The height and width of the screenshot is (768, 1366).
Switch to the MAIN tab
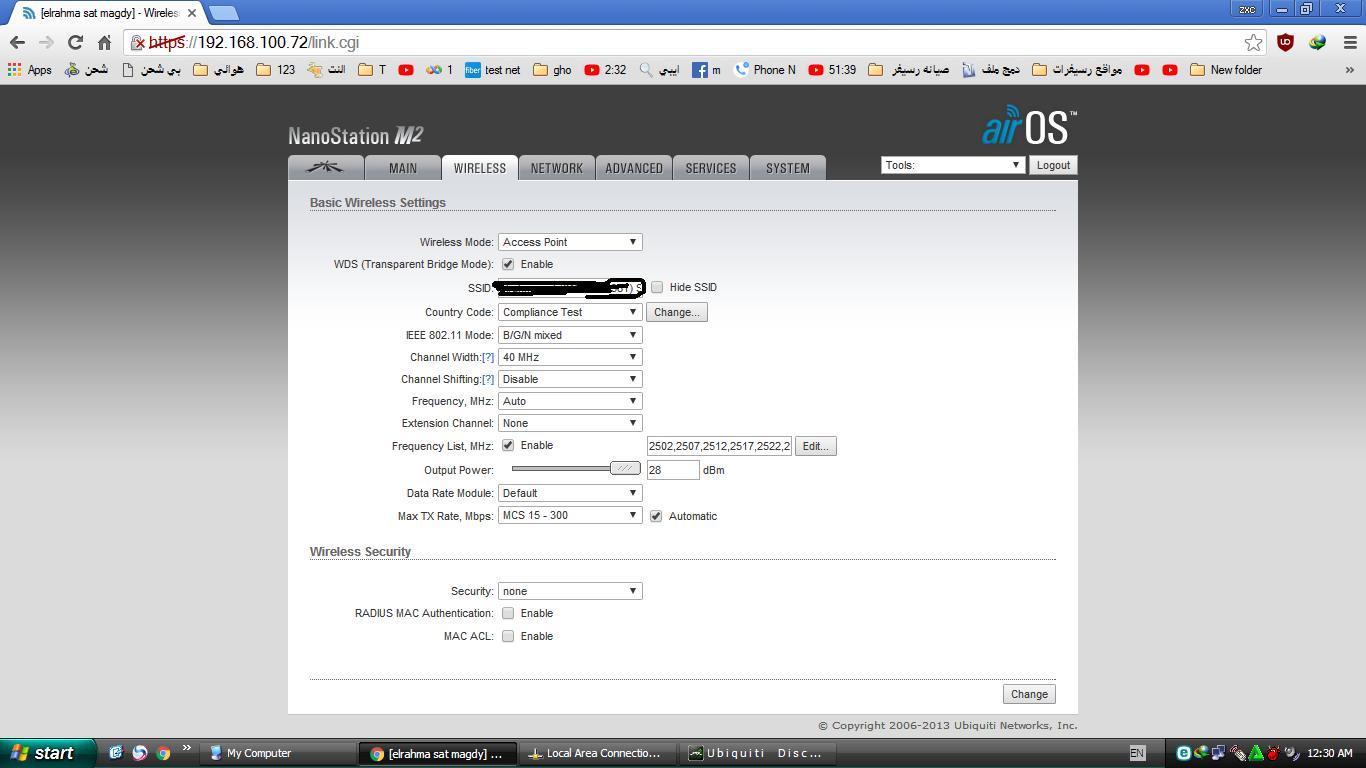403,168
